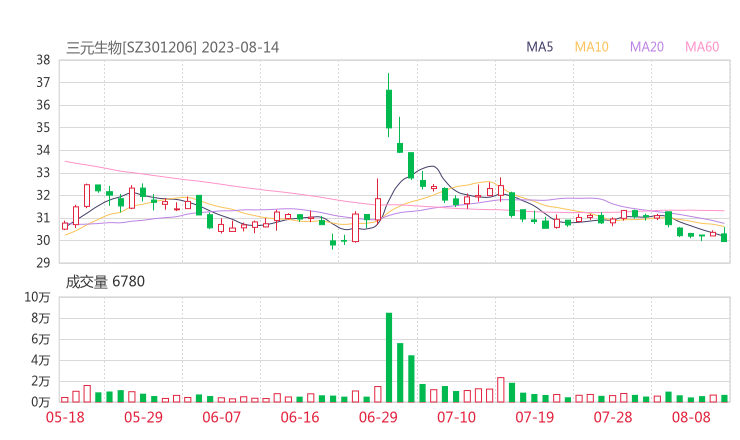
Task: Click the price axis value 32
Action: [x=43, y=195]
